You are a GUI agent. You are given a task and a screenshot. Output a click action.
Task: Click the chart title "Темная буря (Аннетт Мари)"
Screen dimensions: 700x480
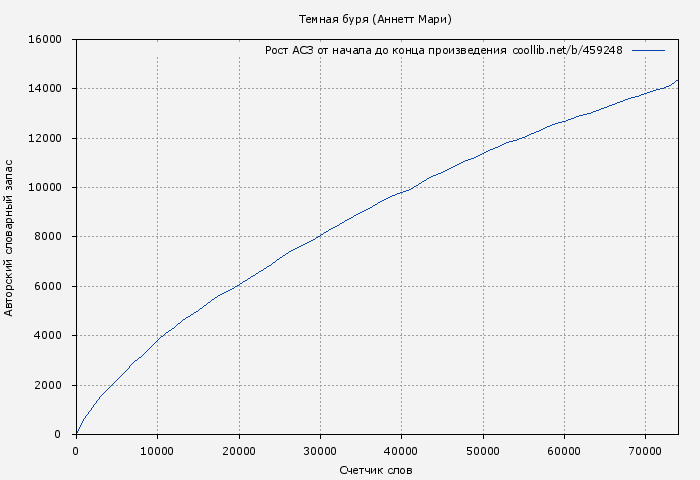point(375,20)
